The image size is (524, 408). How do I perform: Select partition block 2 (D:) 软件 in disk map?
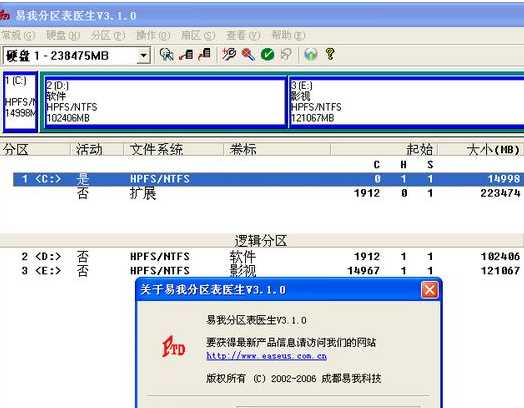point(165,102)
